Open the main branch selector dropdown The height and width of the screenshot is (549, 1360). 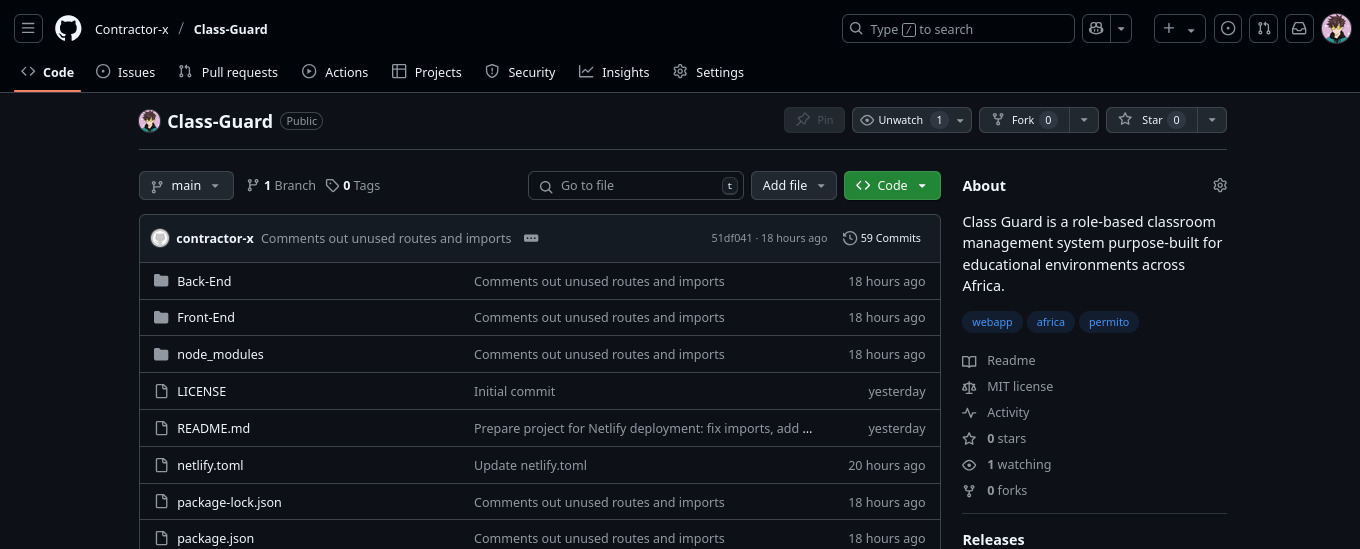(x=186, y=185)
